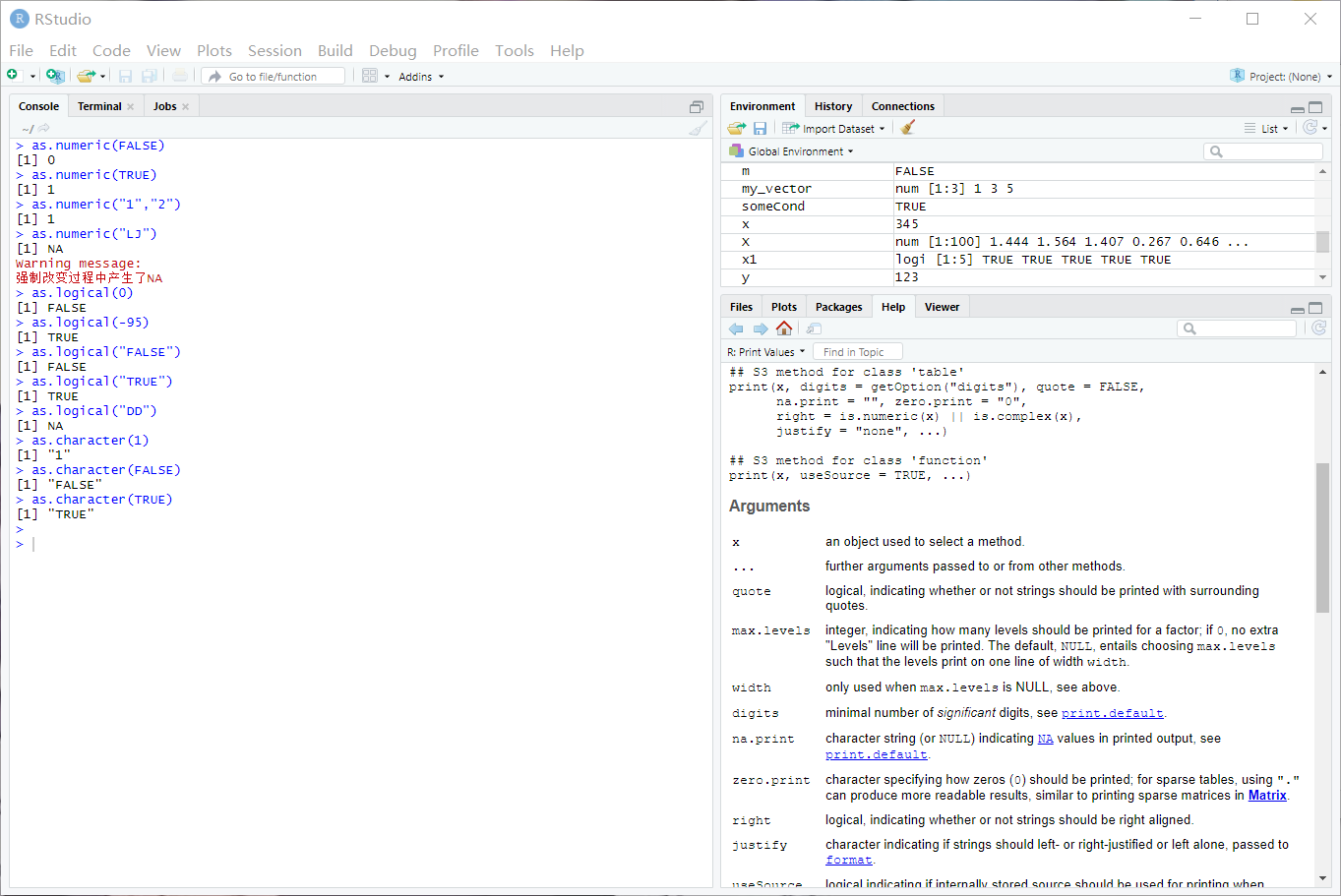Screen dimensions: 1341x896
Task: Show Help in new window icon
Action: click(815, 329)
